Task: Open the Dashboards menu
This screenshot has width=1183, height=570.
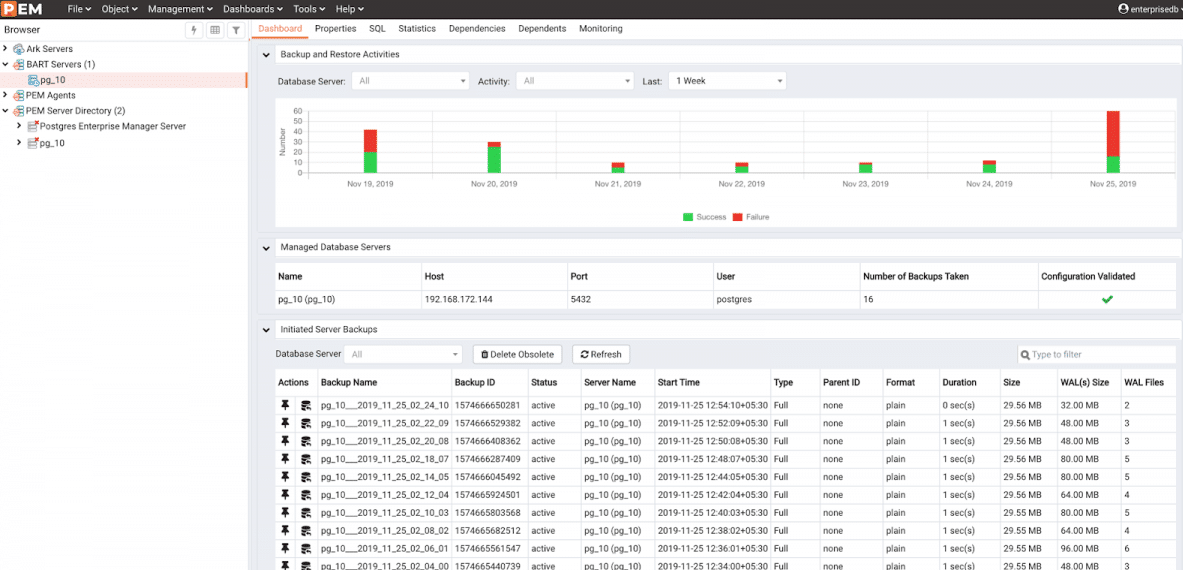Action: click(253, 9)
